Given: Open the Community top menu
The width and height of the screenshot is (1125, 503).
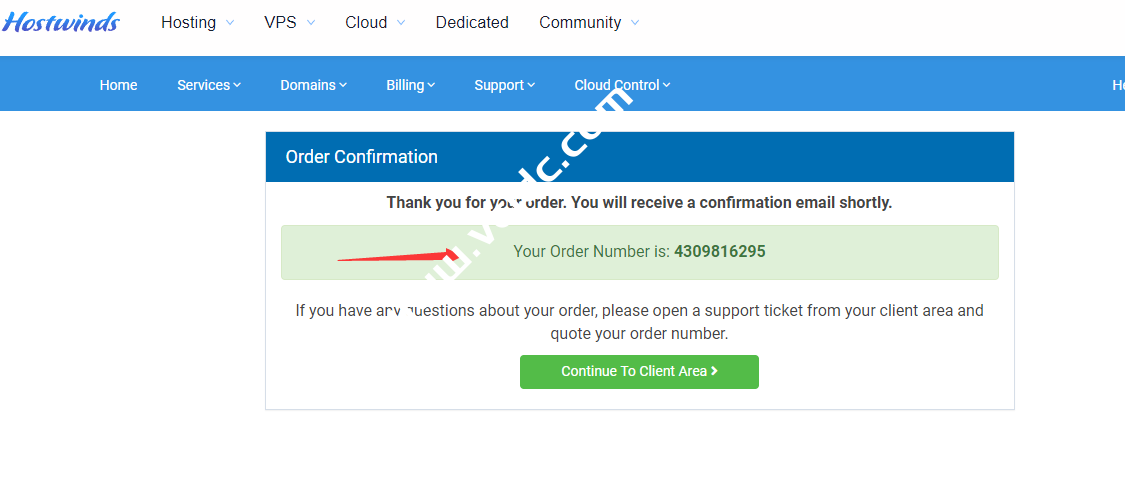Looking at the screenshot, I should pyautogui.click(x=580, y=22).
